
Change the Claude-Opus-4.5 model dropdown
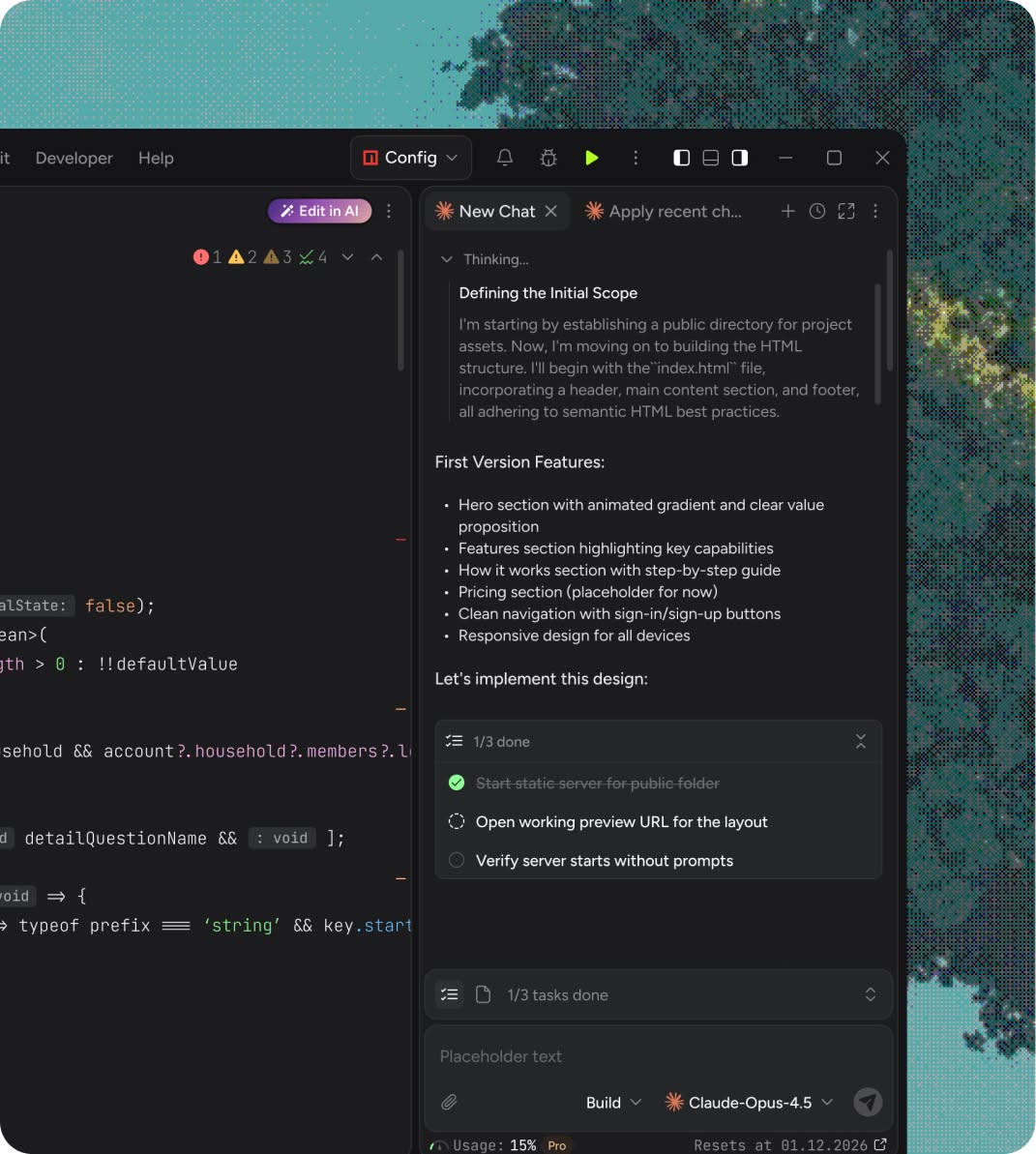pyautogui.click(x=748, y=1102)
